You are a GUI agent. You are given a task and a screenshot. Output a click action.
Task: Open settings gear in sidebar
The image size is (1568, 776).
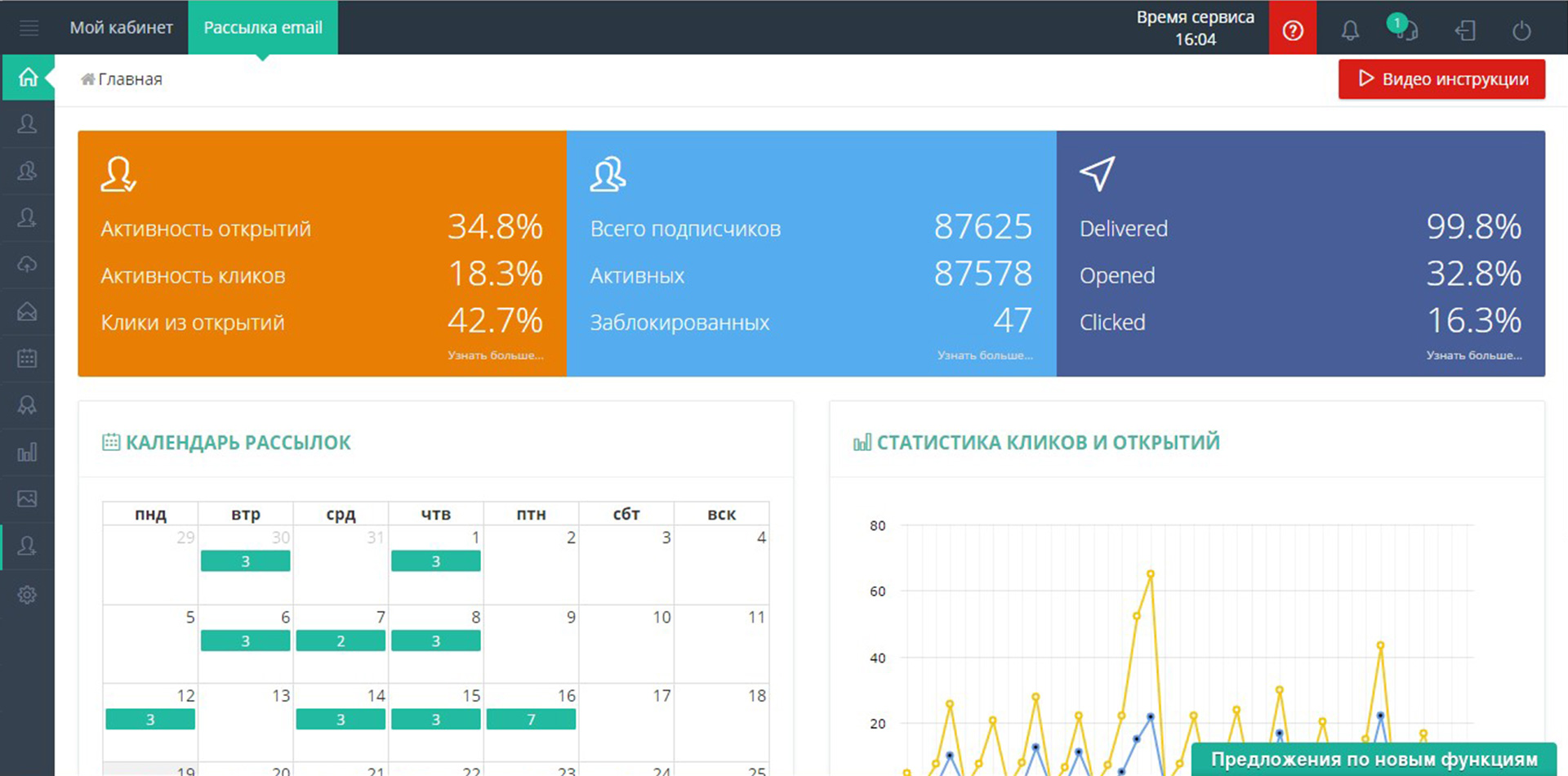coord(27,595)
